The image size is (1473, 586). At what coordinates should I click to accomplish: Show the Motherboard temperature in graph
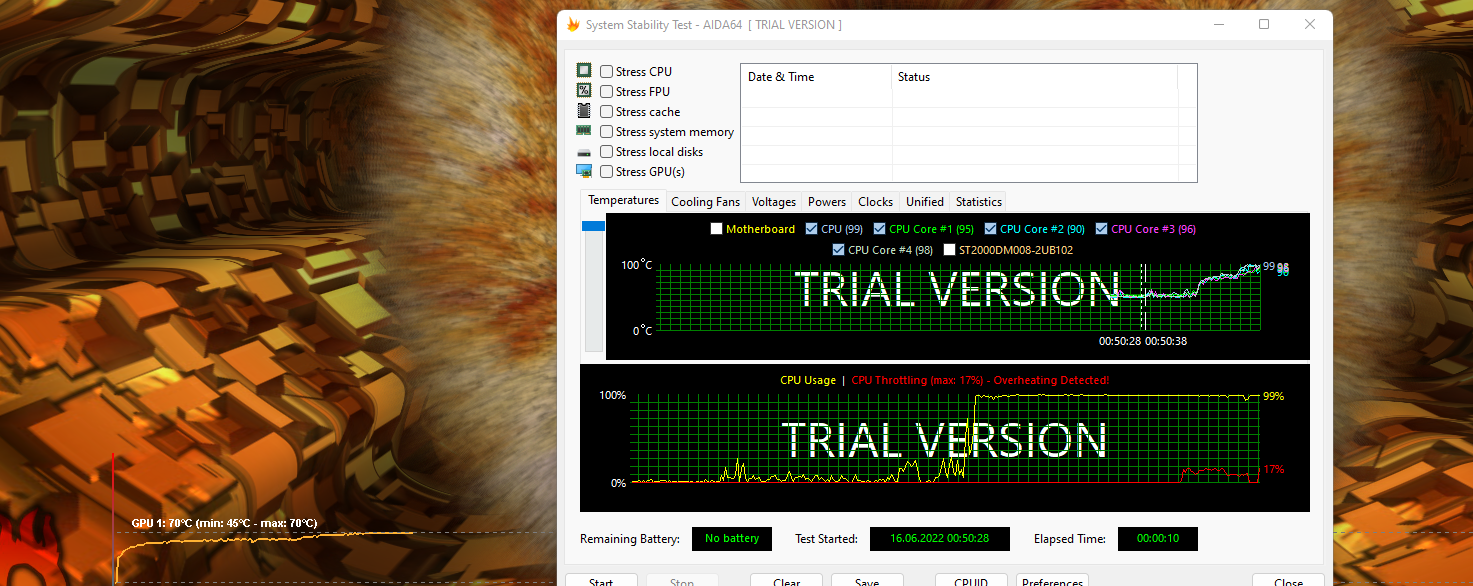pos(716,229)
